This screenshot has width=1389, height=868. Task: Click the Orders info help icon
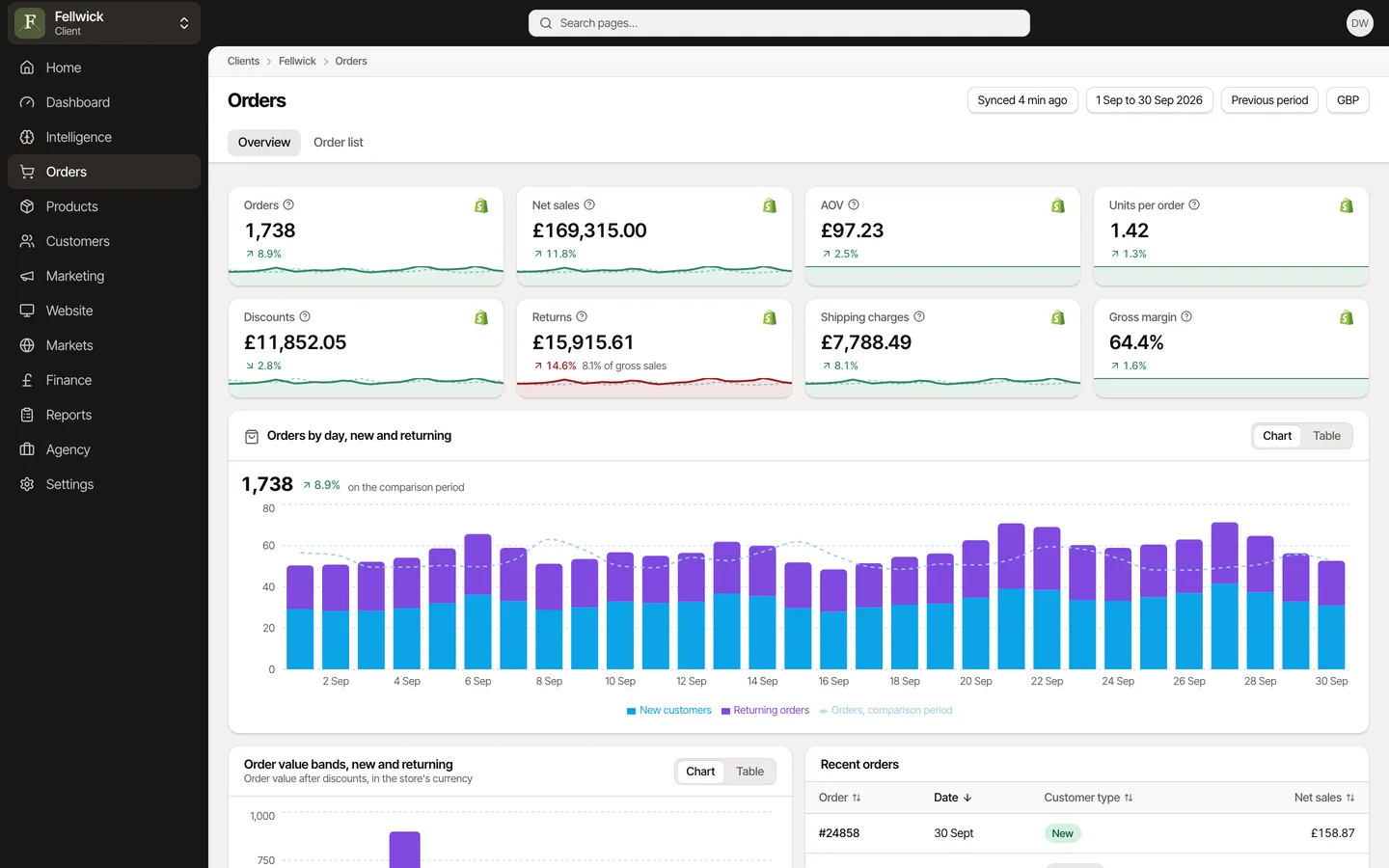(288, 204)
